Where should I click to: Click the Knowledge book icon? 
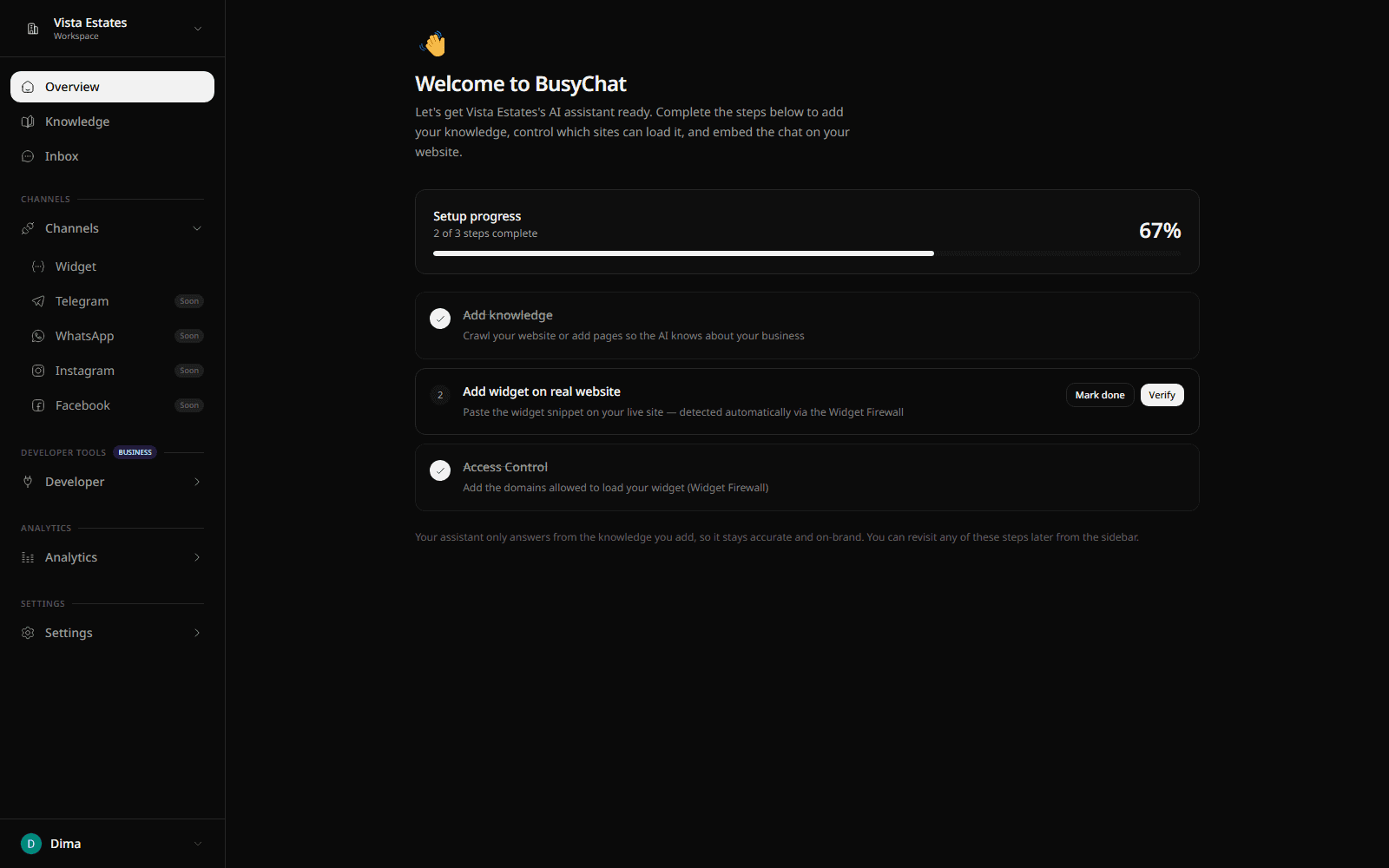[x=28, y=122]
